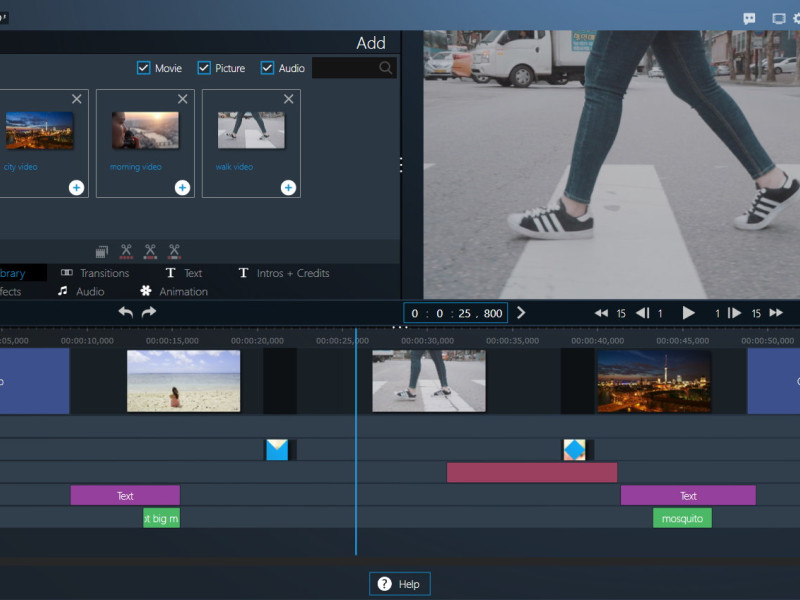Click the 00:00:30,000 ruler mark
The image size is (800, 600).
[428, 340]
